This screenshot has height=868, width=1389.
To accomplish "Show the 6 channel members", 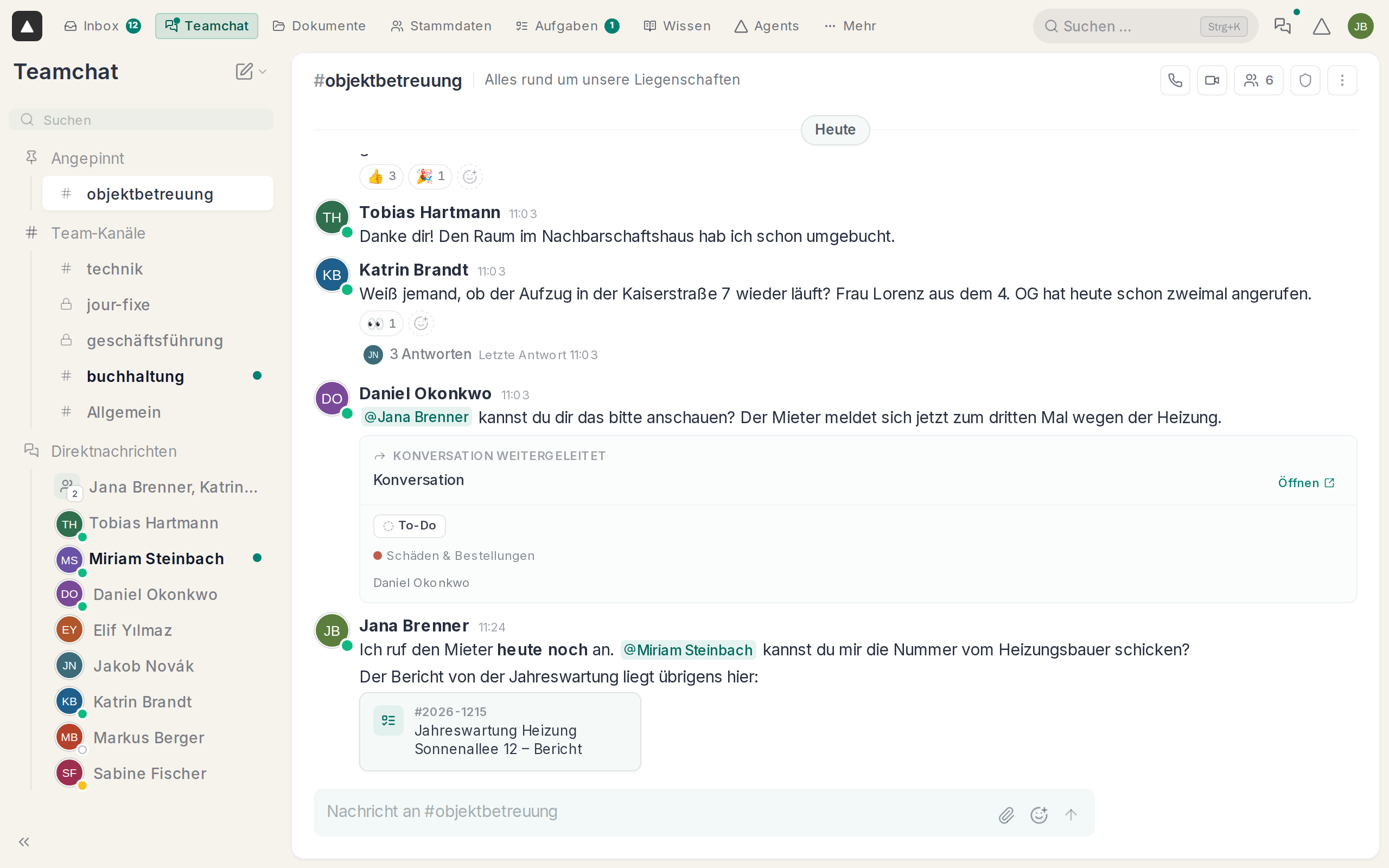I will [x=1258, y=80].
